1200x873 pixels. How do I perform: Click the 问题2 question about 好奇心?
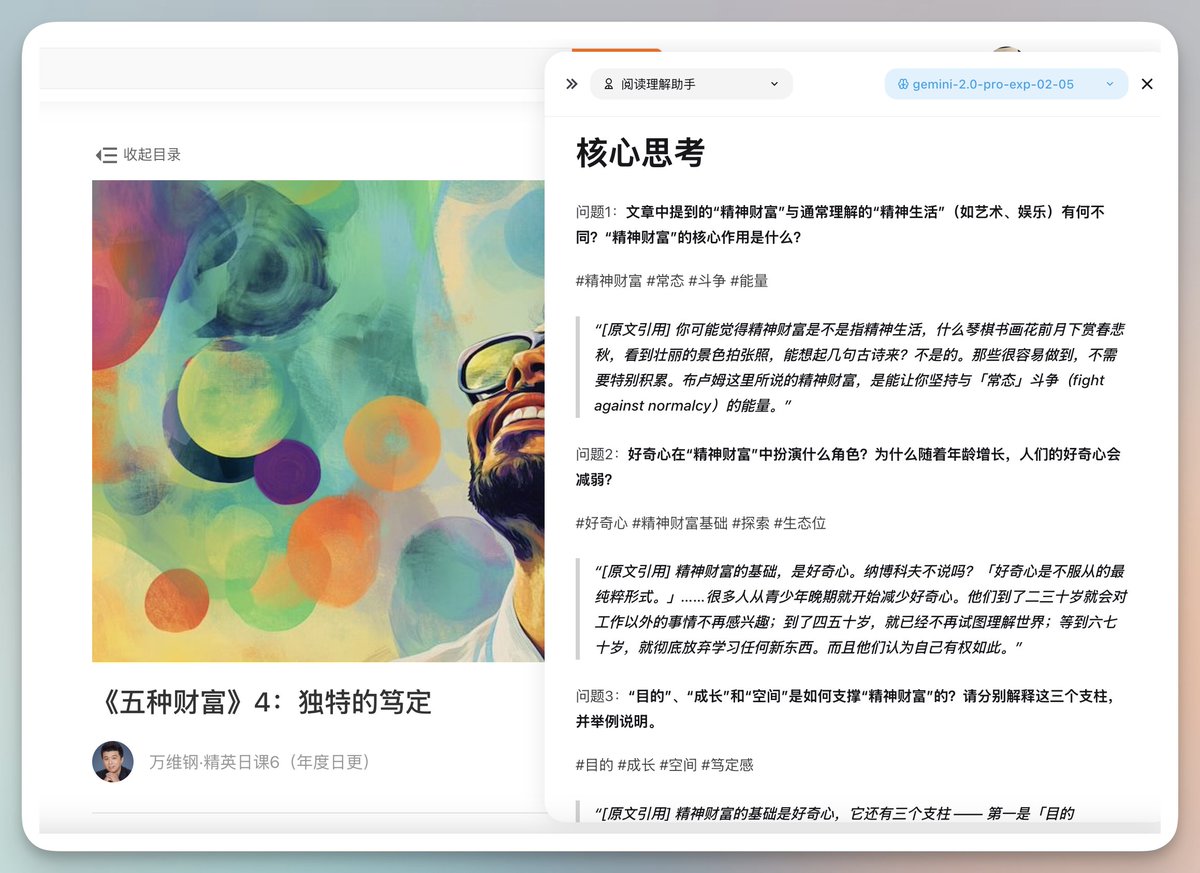(848, 467)
